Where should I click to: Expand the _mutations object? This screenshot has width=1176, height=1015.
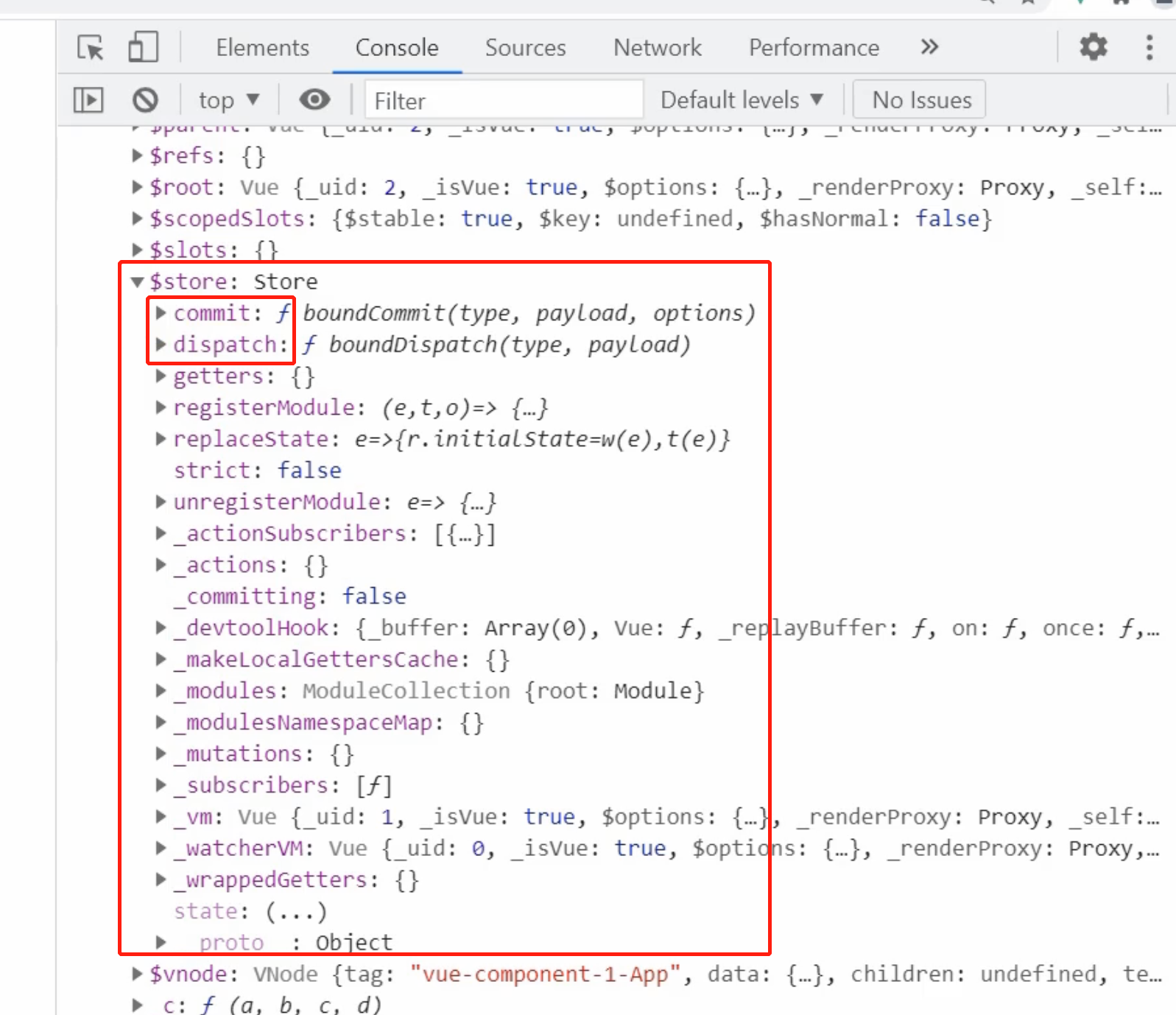tap(161, 754)
